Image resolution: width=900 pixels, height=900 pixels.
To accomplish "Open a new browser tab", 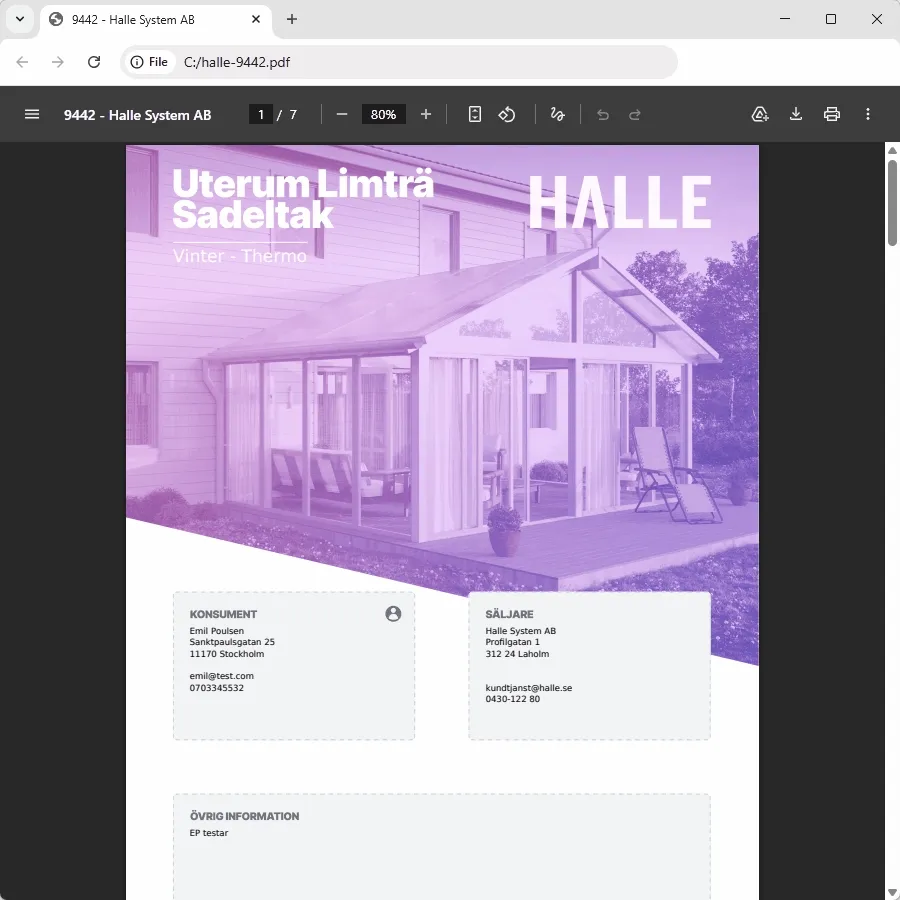I will coord(292,19).
